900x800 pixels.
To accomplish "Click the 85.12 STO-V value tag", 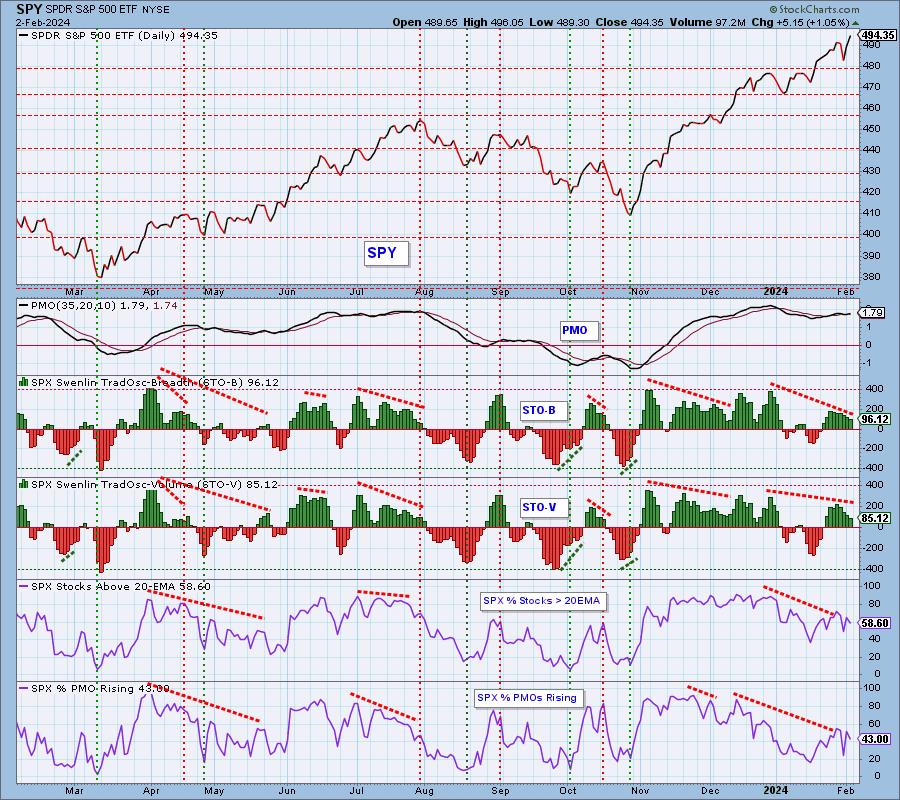I will click(x=875, y=518).
